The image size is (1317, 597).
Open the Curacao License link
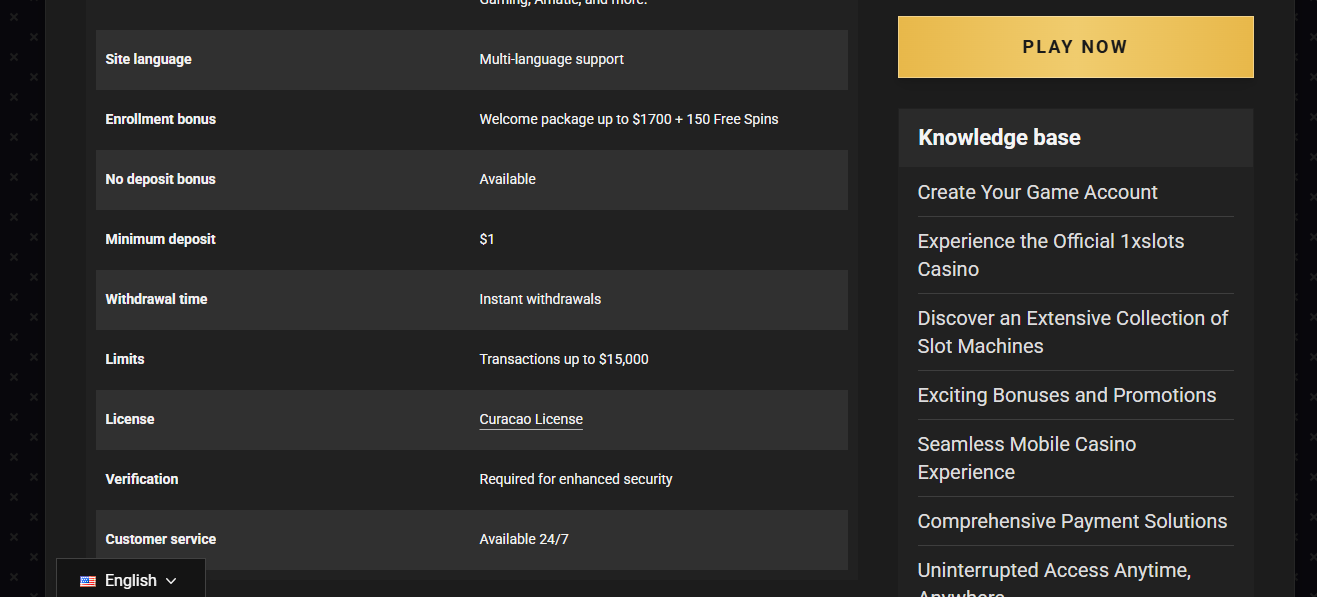pos(531,419)
